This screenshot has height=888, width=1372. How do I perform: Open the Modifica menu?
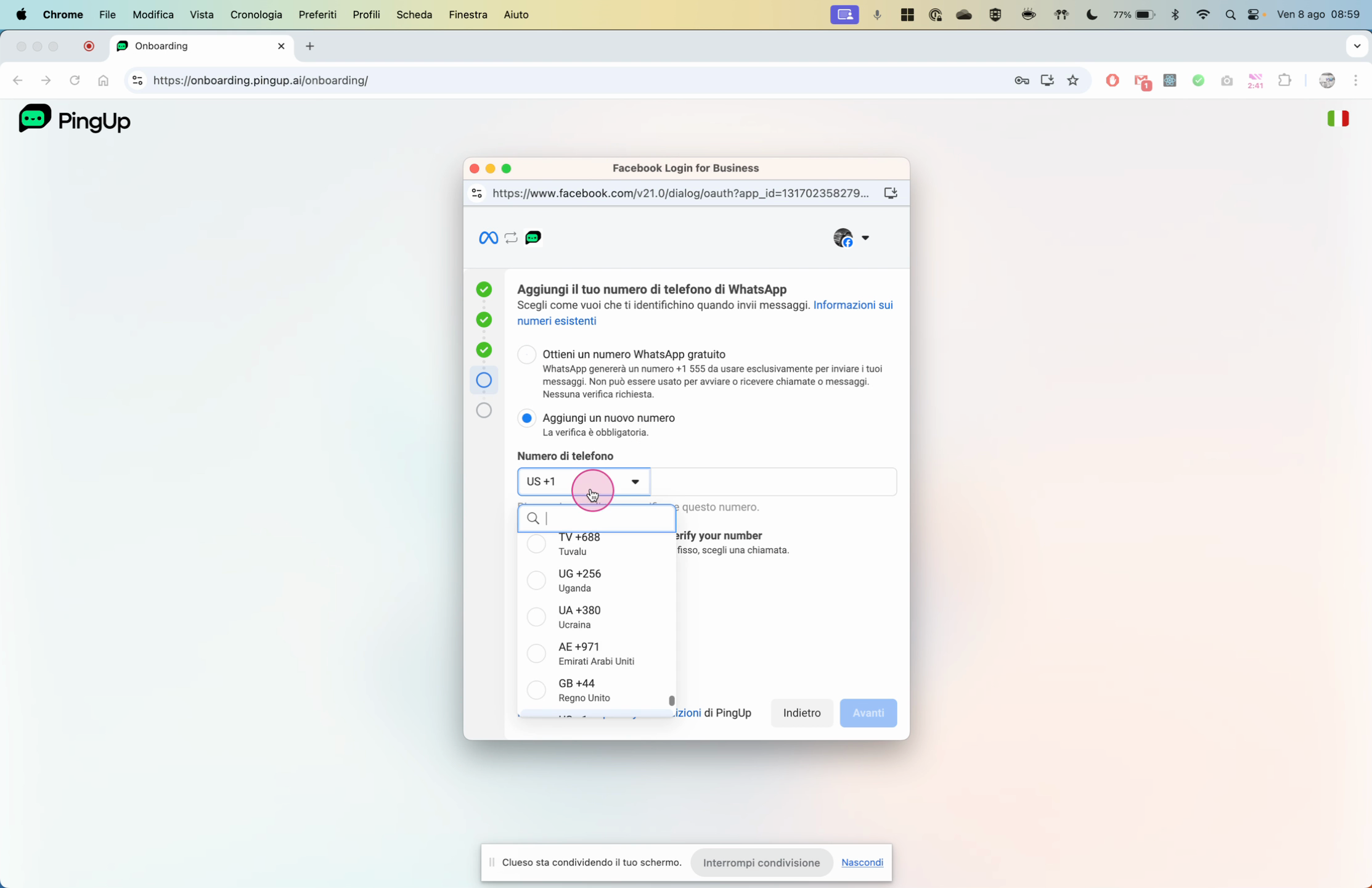[153, 14]
